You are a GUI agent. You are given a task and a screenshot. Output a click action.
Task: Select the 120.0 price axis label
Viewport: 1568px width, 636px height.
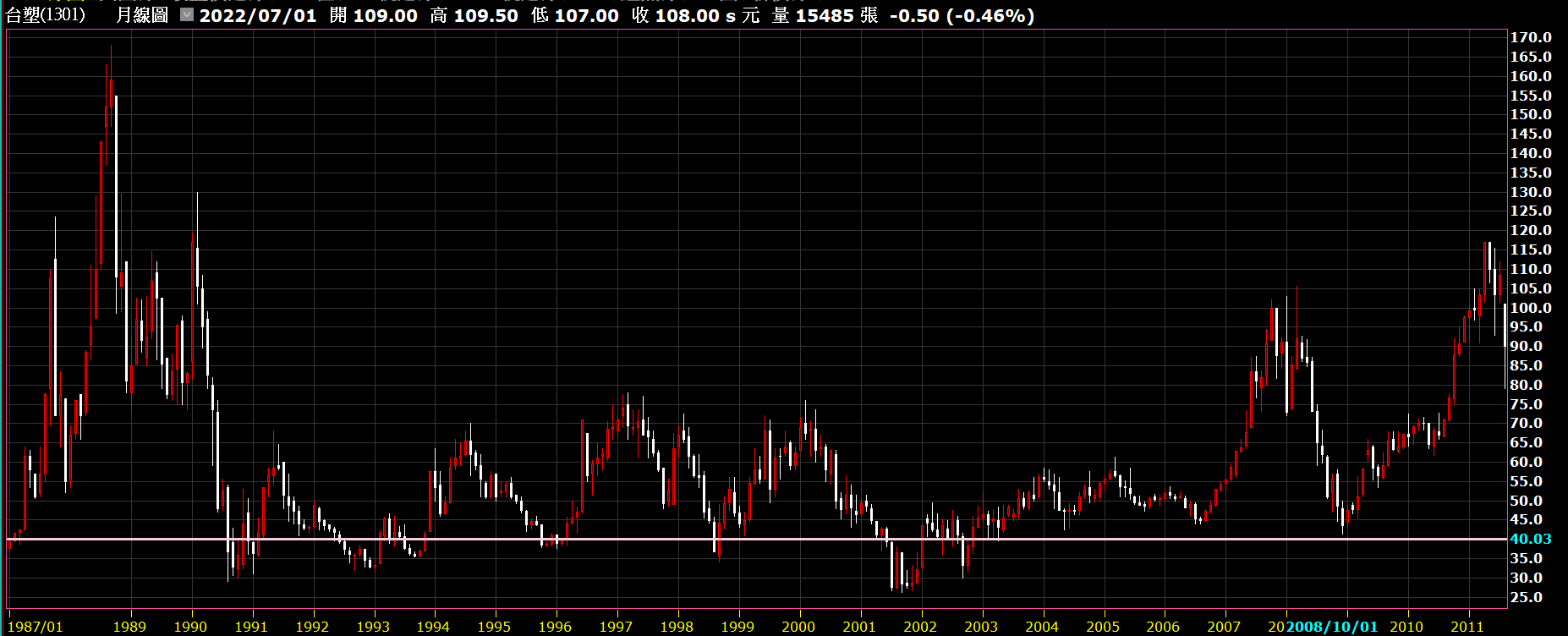pyautogui.click(x=1531, y=230)
